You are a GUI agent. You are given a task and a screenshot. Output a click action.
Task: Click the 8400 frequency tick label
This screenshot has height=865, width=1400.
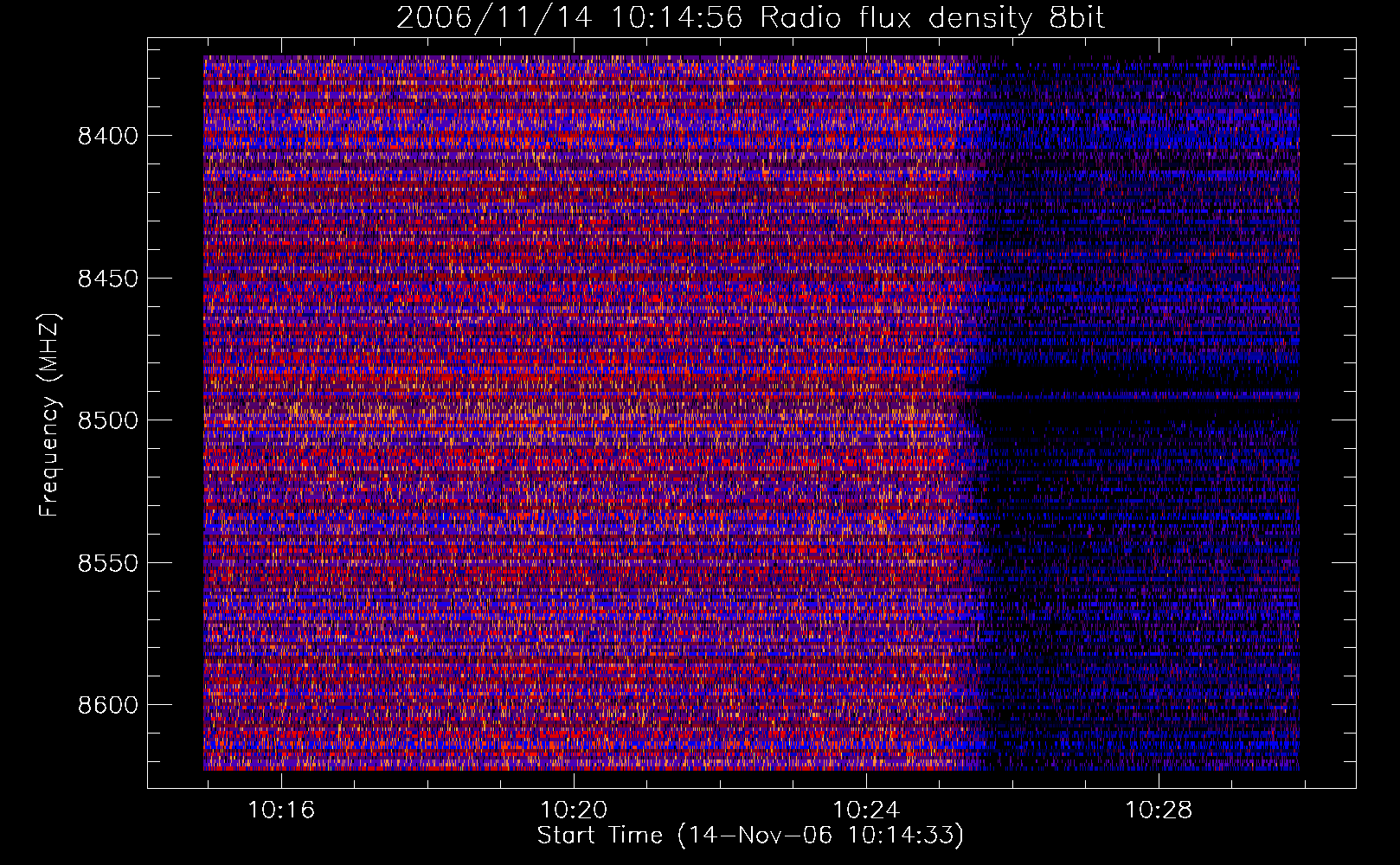(108, 136)
